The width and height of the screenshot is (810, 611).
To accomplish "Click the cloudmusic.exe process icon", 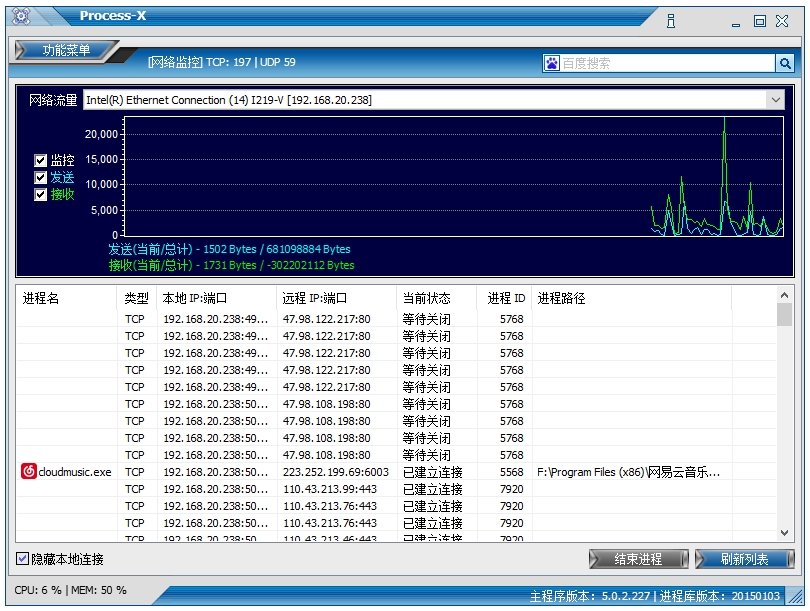I will point(28,472).
